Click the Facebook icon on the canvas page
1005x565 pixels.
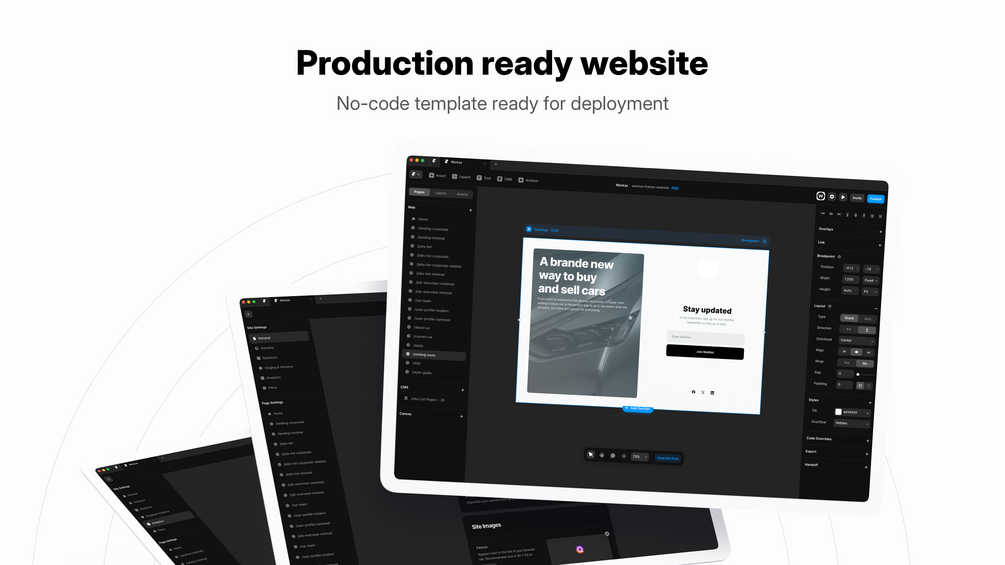pos(693,391)
